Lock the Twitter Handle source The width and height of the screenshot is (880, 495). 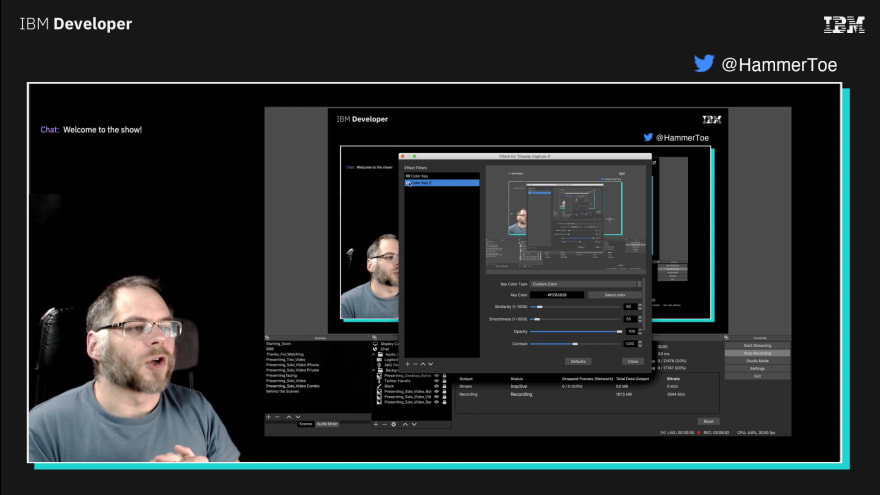pyautogui.click(x=444, y=381)
